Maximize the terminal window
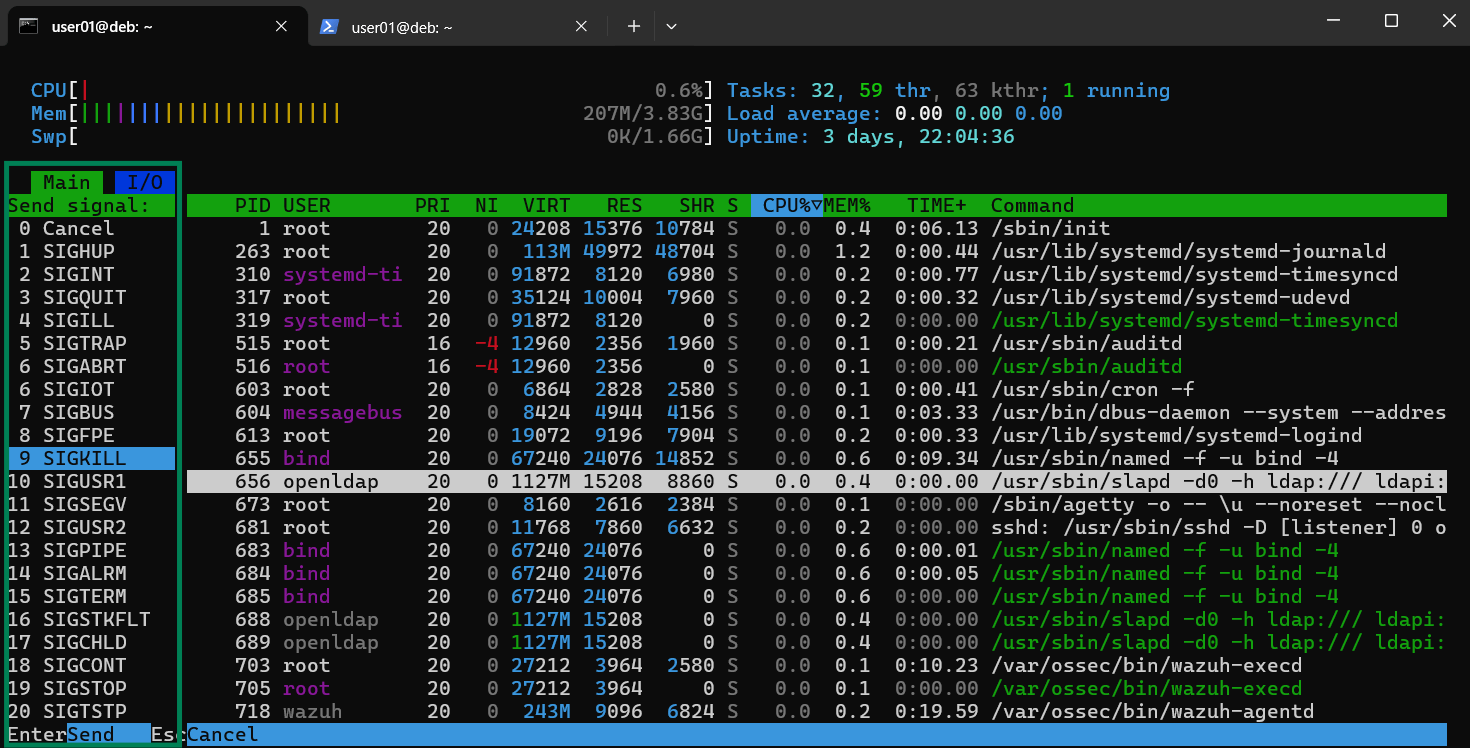The height and width of the screenshot is (748, 1470). [x=1391, y=21]
